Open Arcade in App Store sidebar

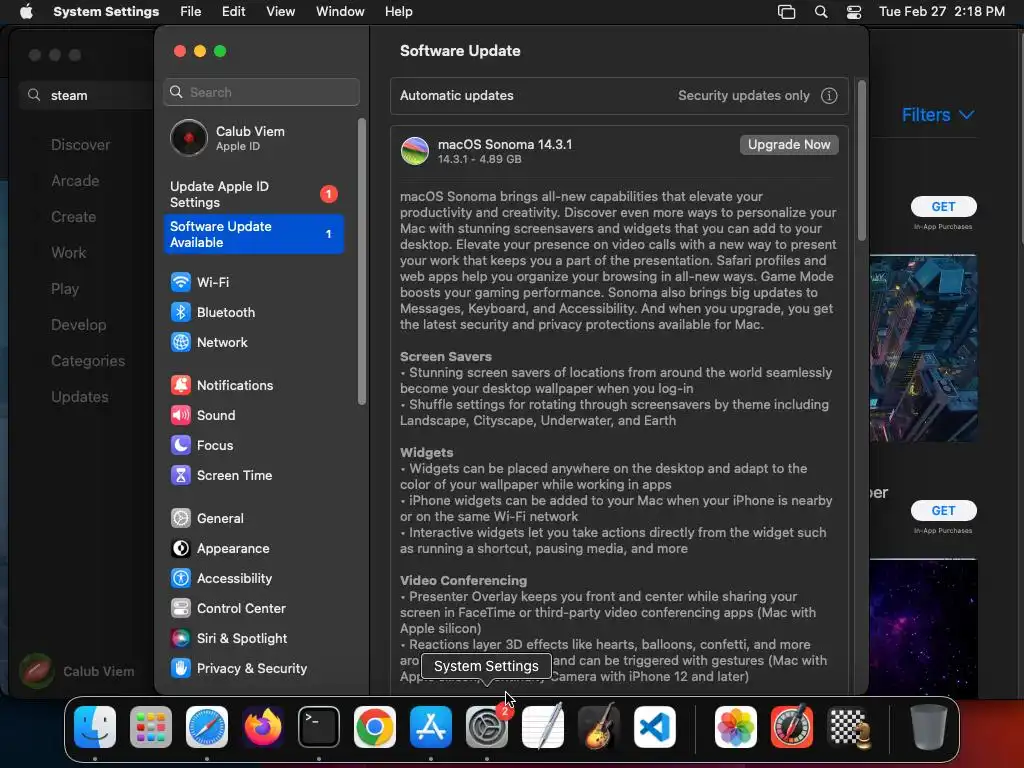tap(75, 181)
